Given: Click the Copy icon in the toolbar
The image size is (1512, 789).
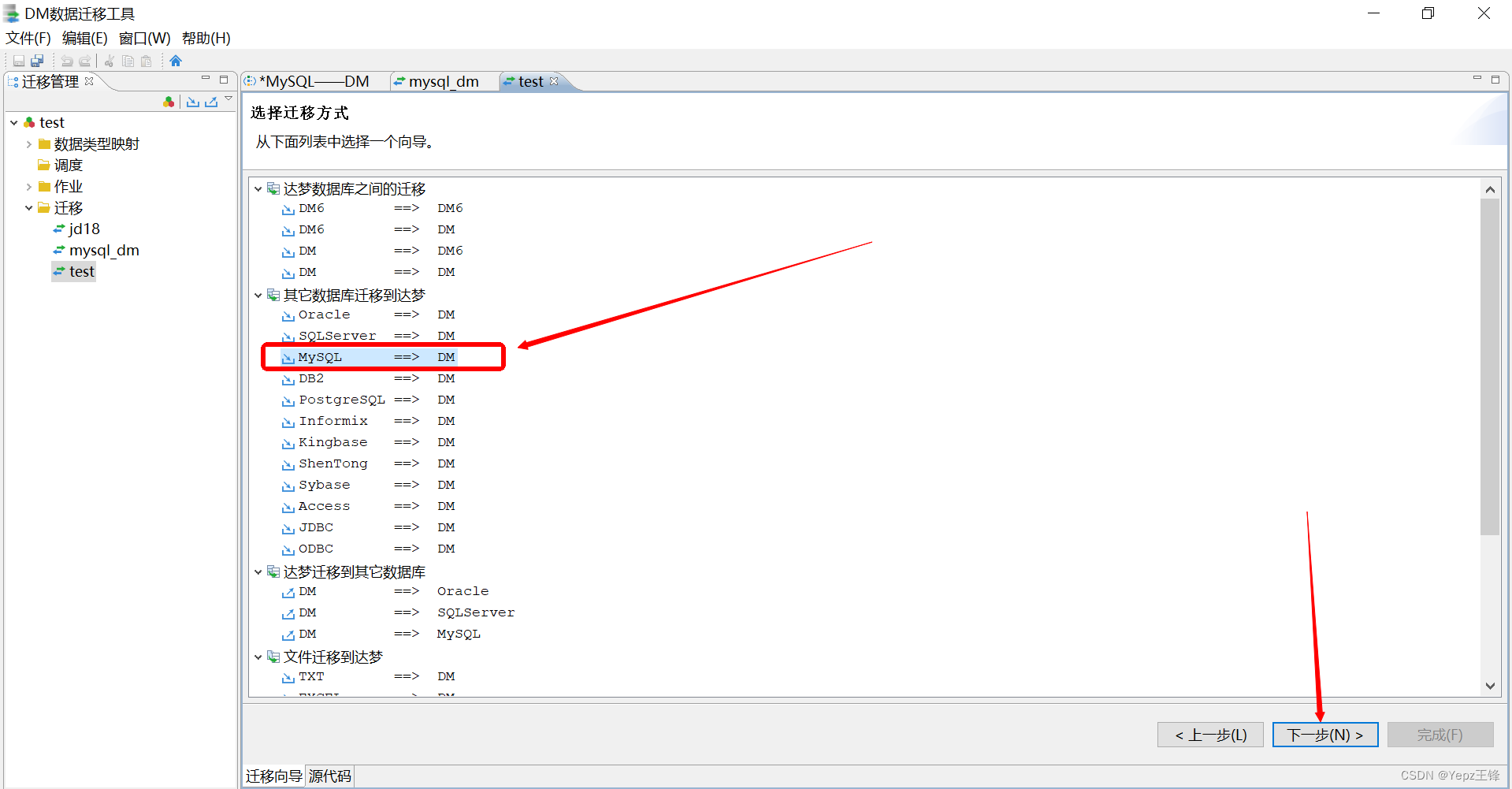Looking at the screenshot, I should click(x=128, y=61).
